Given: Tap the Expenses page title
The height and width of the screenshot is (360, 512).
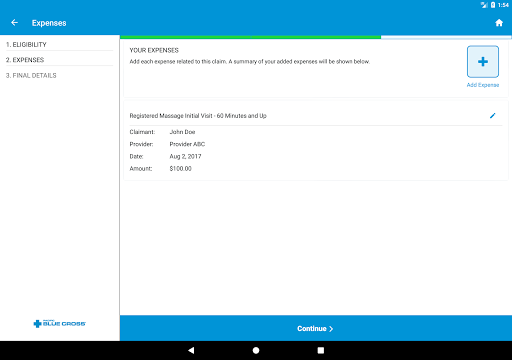Looking at the screenshot, I should [49, 23].
